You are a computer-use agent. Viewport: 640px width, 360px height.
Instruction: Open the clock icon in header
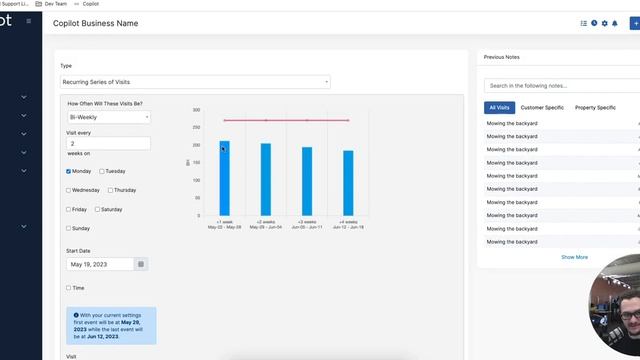coord(594,23)
